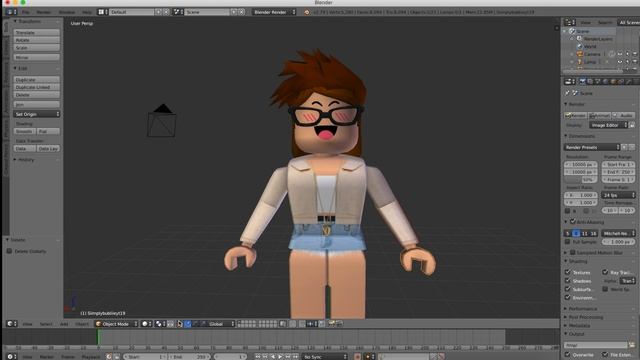Select the World properties tab icon
The height and width of the screenshot is (360, 640).
[606, 82]
